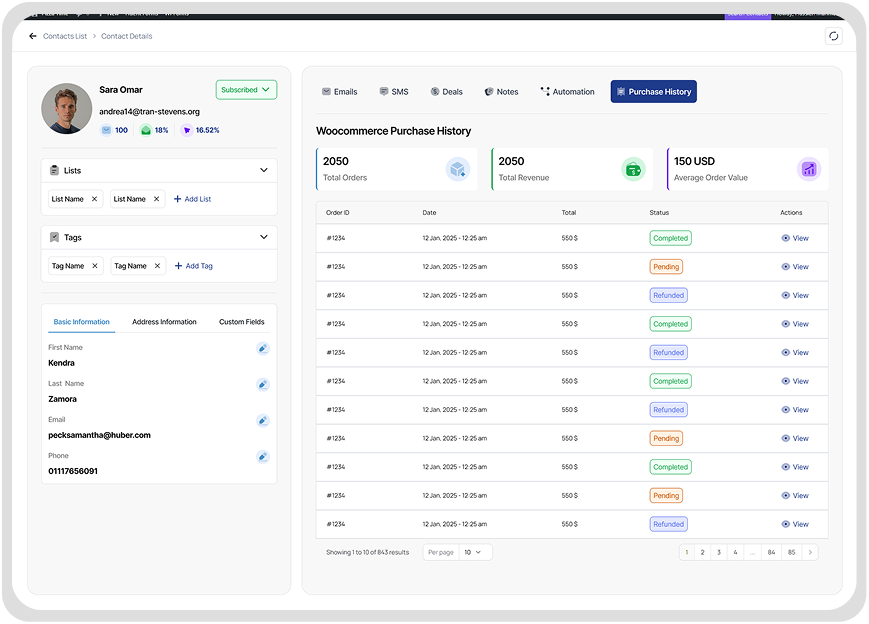Click the Average Order Value chart icon
This screenshot has width=869, height=624.
point(809,169)
